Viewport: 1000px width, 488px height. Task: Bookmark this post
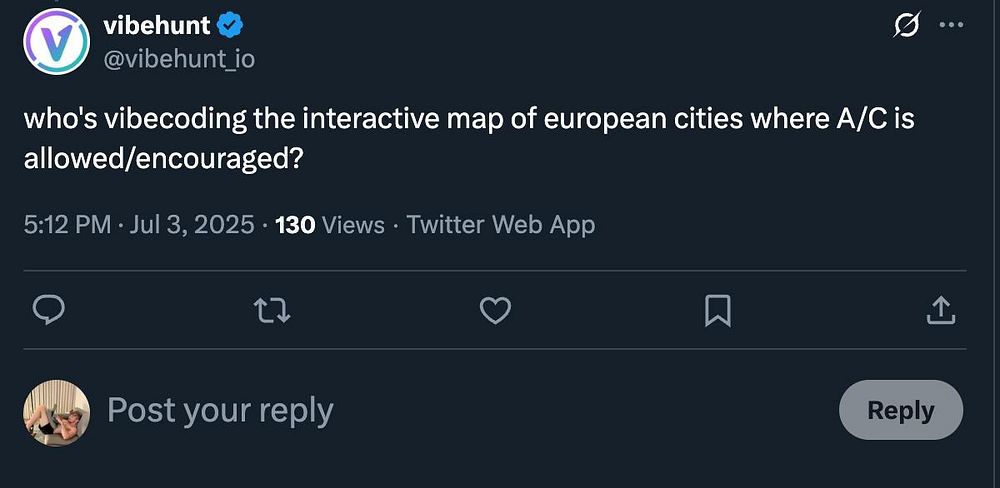pyautogui.click(x=717, y=312)
